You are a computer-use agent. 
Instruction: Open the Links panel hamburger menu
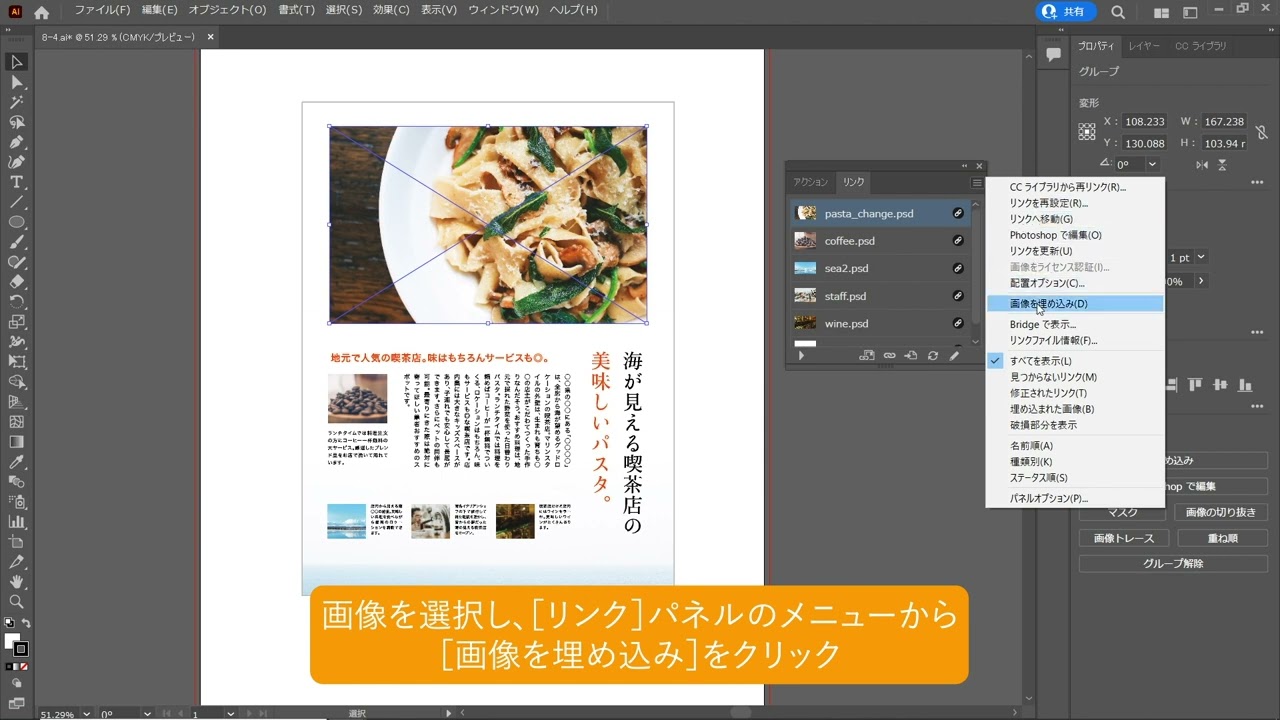coord(977,183)
